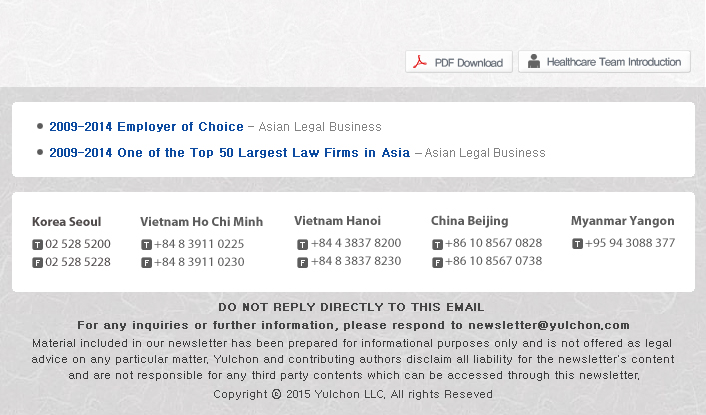Screen dimensions: 706x415
Task: Click telephone icon under Vietnam Ho Chi Minh
Action: [x=146, y=244]
